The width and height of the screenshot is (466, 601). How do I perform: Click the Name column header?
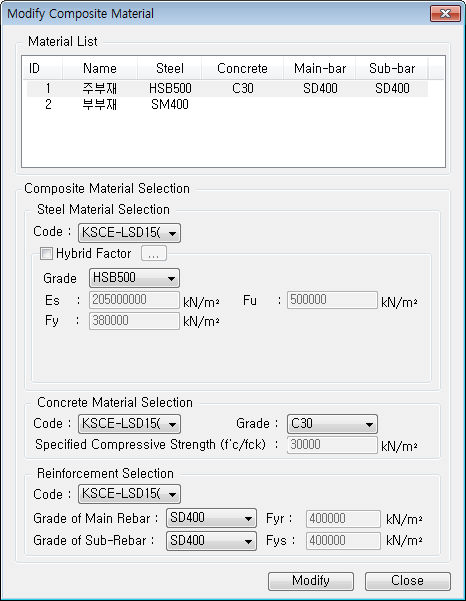[x=100, y=68]
